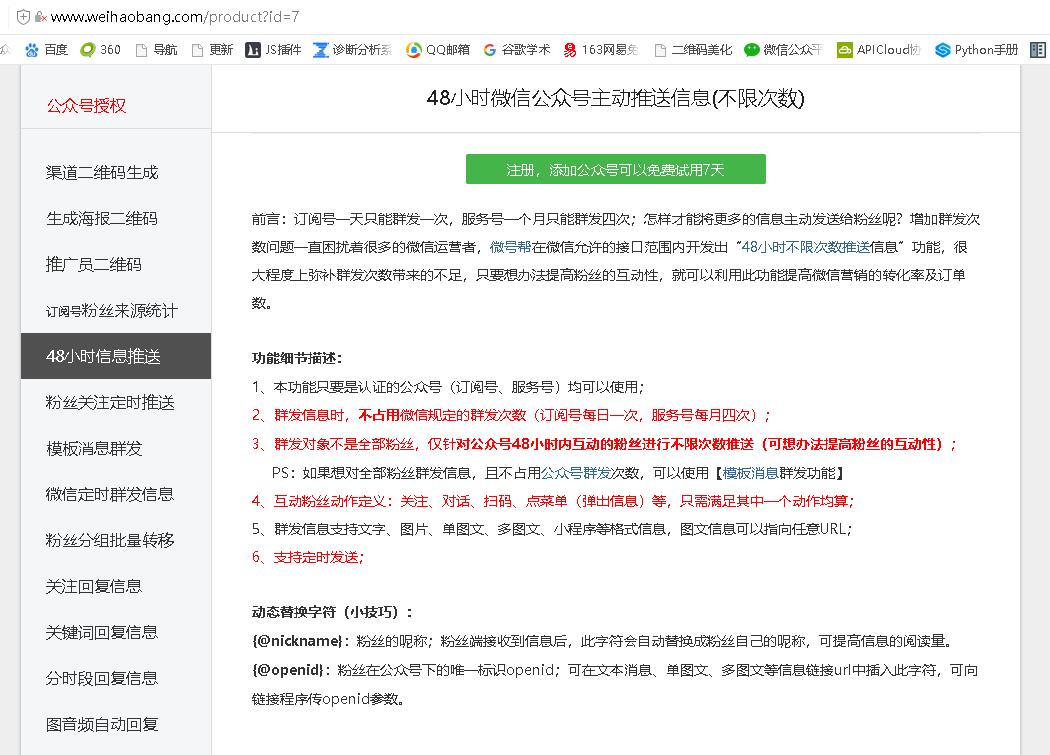Click red item 2 about 不占用群发次数
Screen dimensions: 1050x755
512,415
